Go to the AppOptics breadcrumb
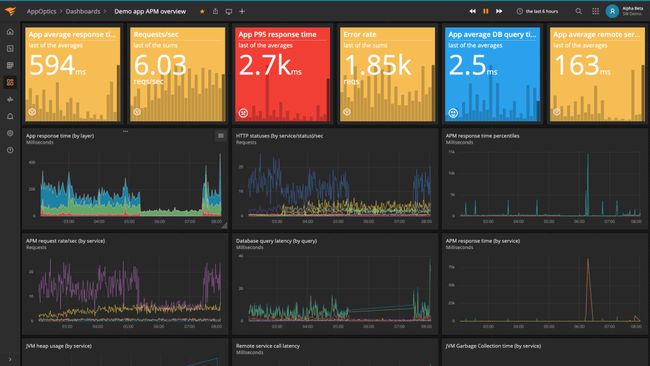Image resolution: width=650 pixels, height=366 pixels. 41,12
